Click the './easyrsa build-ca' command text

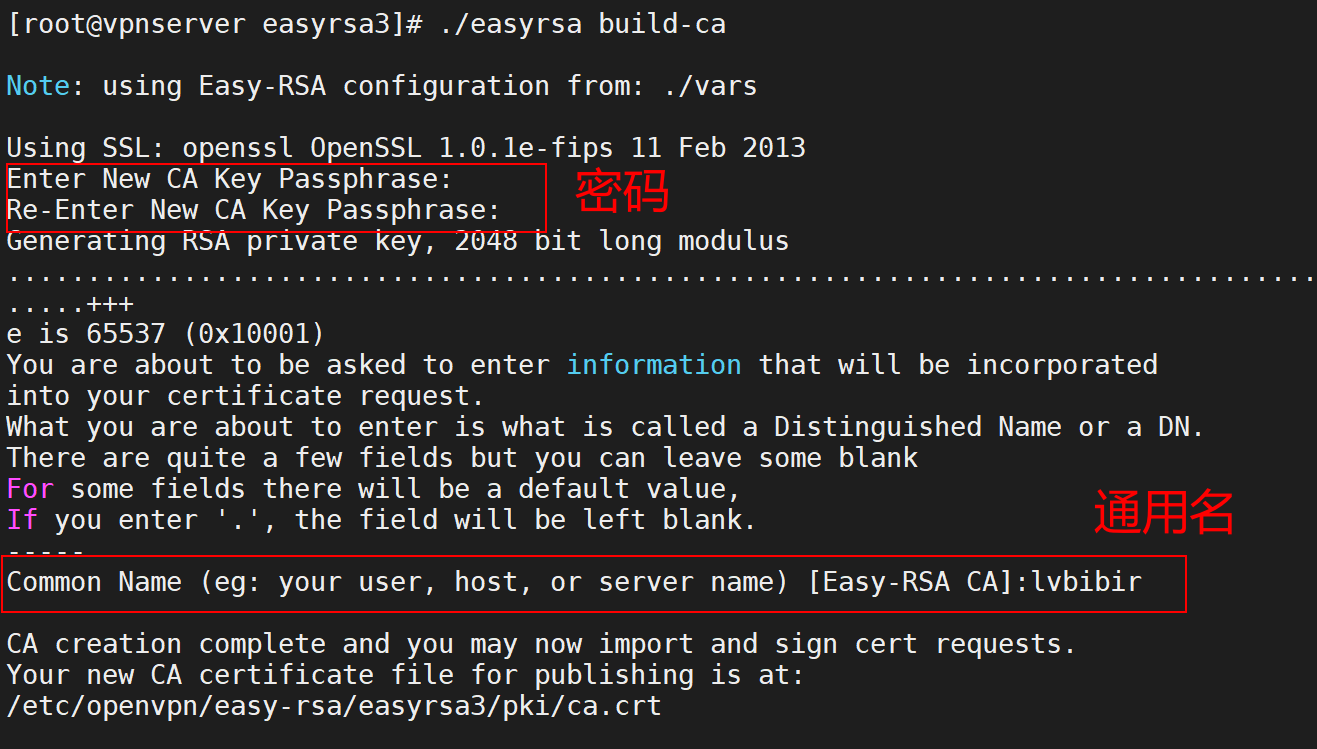click(x=582, y=24)
